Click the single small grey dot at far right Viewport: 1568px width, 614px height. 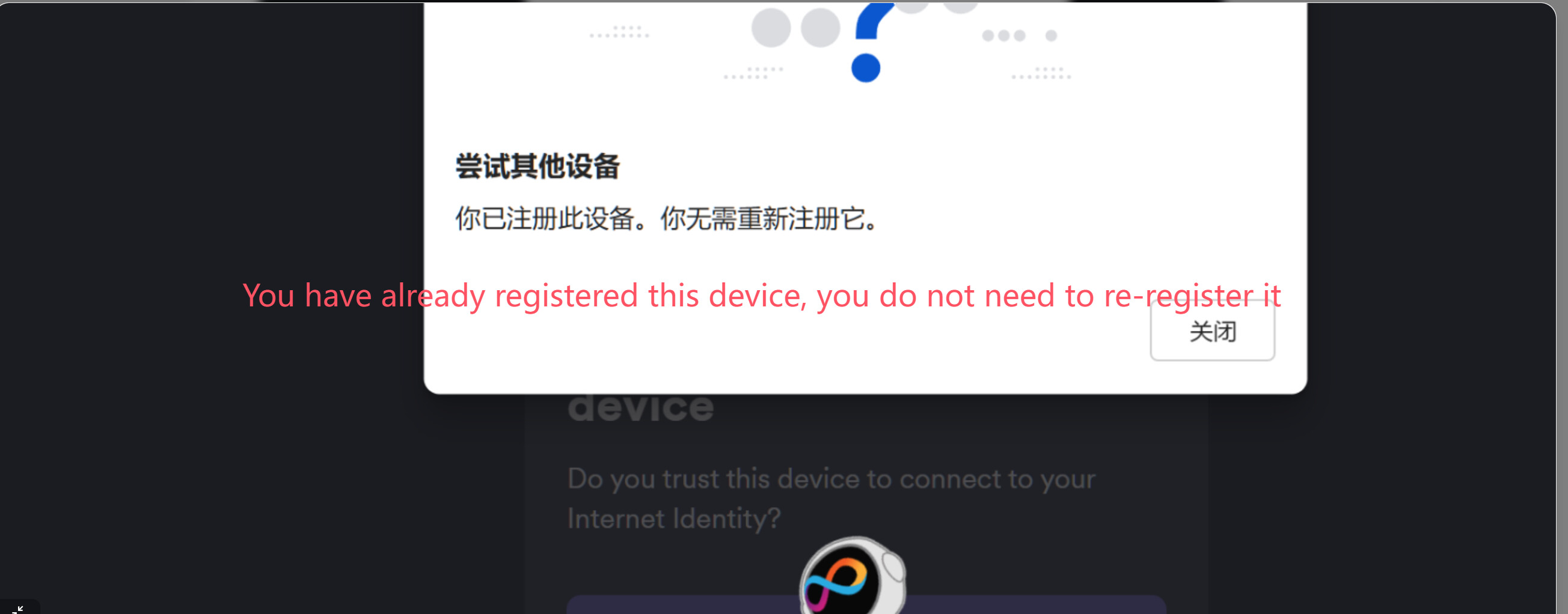[x=1051, y=36]
